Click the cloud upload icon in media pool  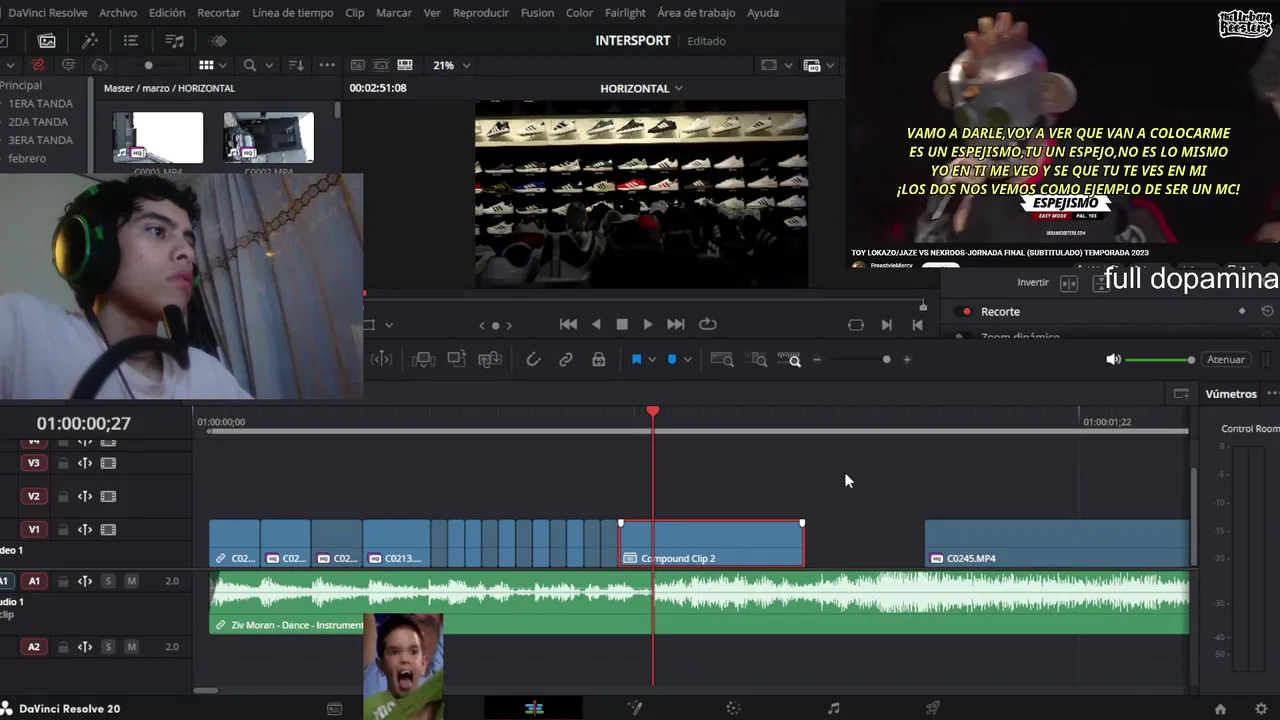tap(99, 65)
